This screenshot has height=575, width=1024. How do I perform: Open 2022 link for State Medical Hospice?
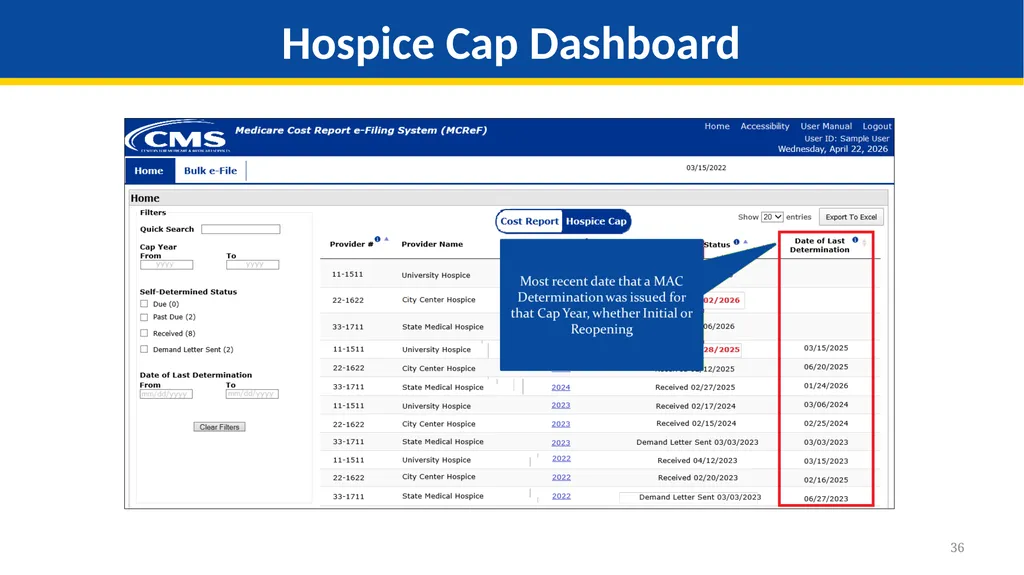pos(561,497)
